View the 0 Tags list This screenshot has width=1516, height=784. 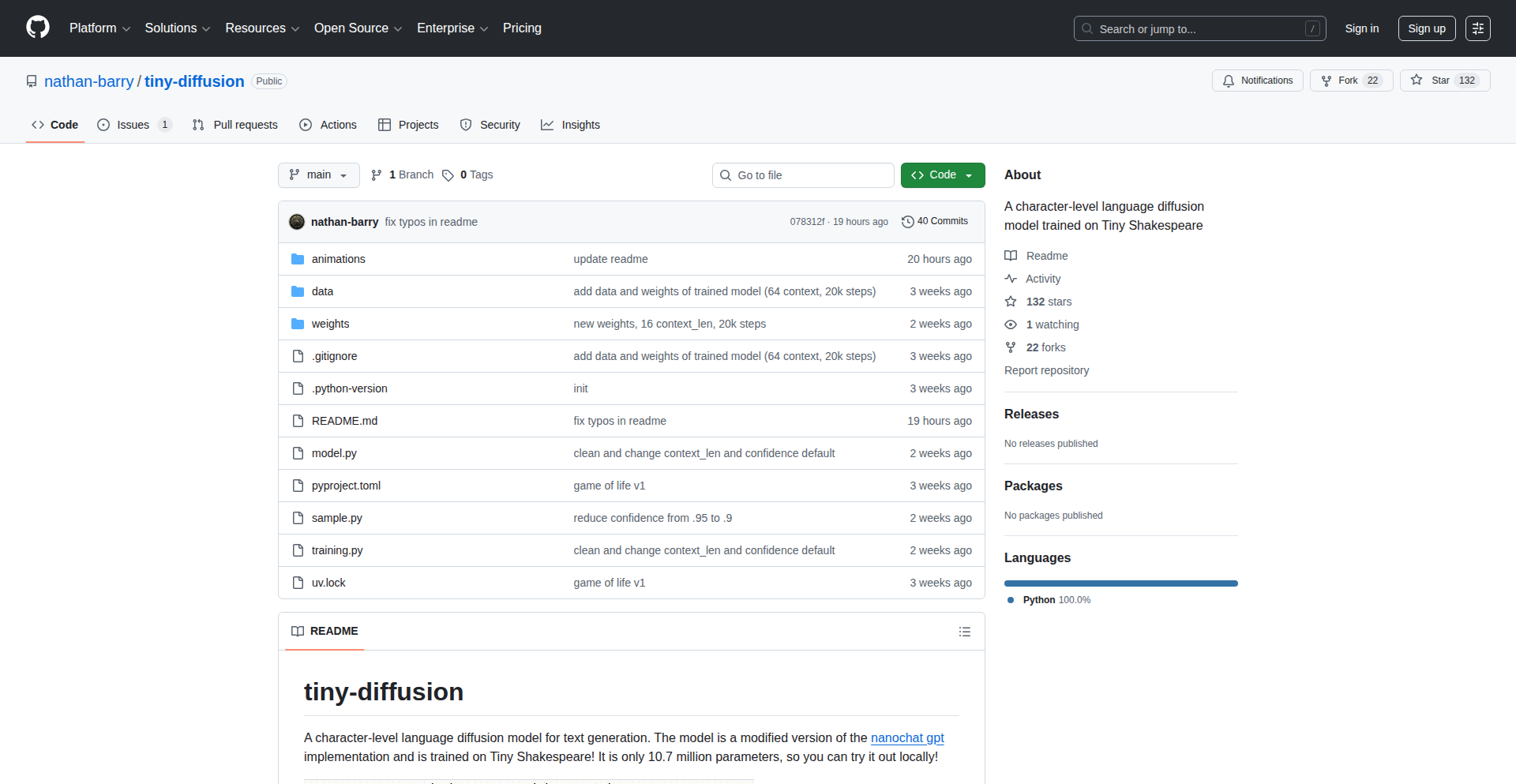pos(467,175)
